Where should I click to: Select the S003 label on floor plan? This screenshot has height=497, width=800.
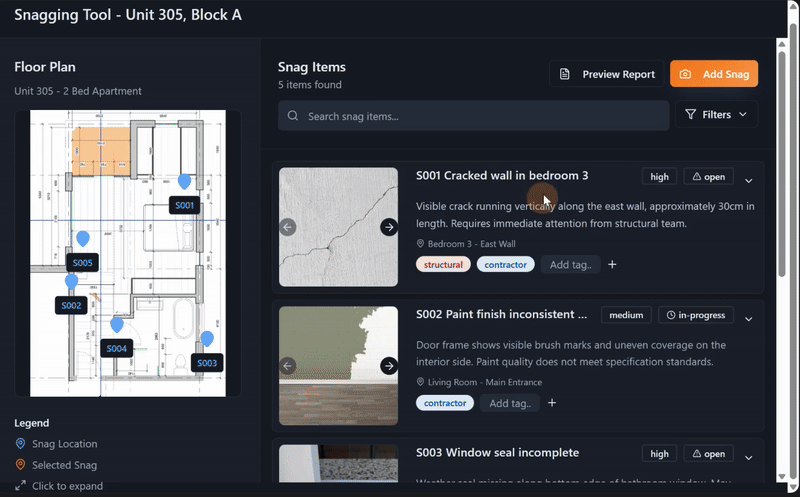(x=207, y=363)
